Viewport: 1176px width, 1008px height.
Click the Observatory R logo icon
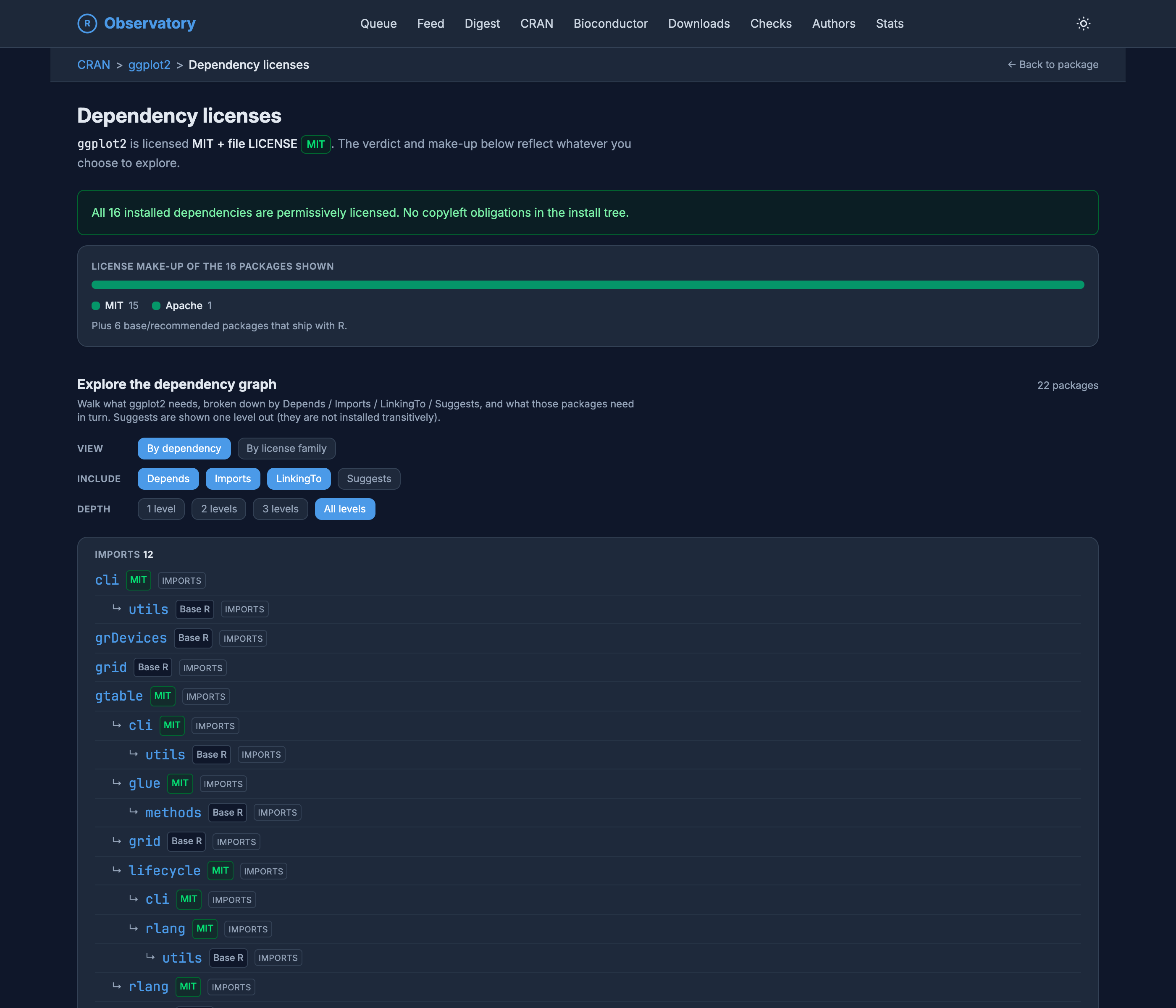(x=87, y=23)
